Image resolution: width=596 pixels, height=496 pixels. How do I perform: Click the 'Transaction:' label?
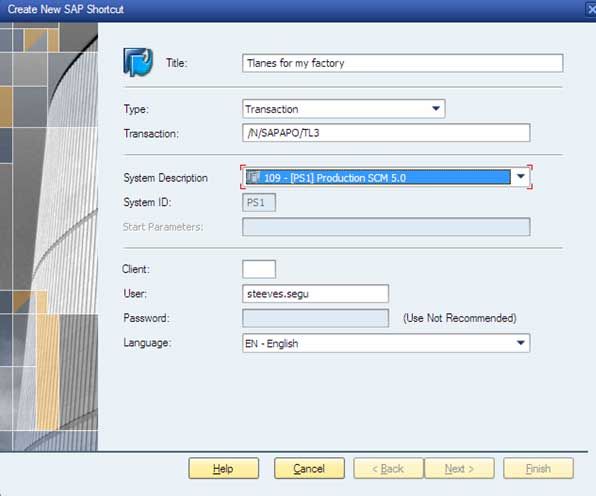click(151, 134)
